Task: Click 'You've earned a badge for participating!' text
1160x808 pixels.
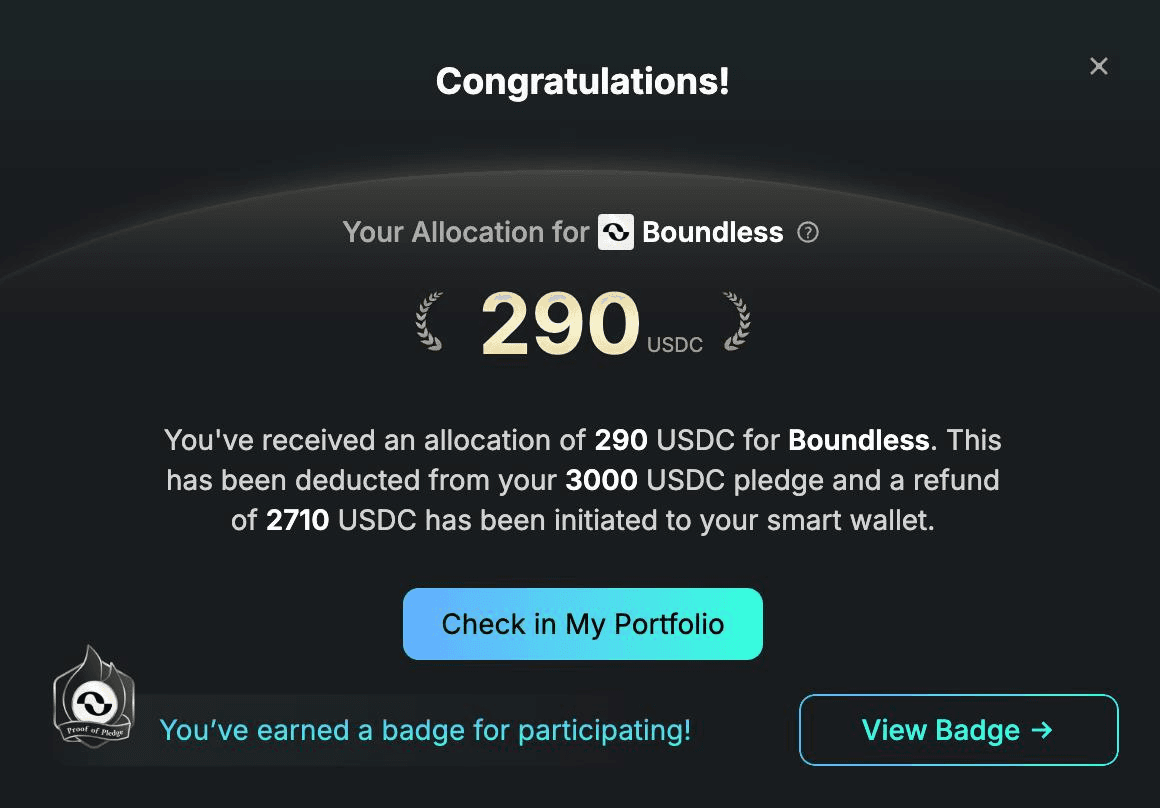Action: 425,730
